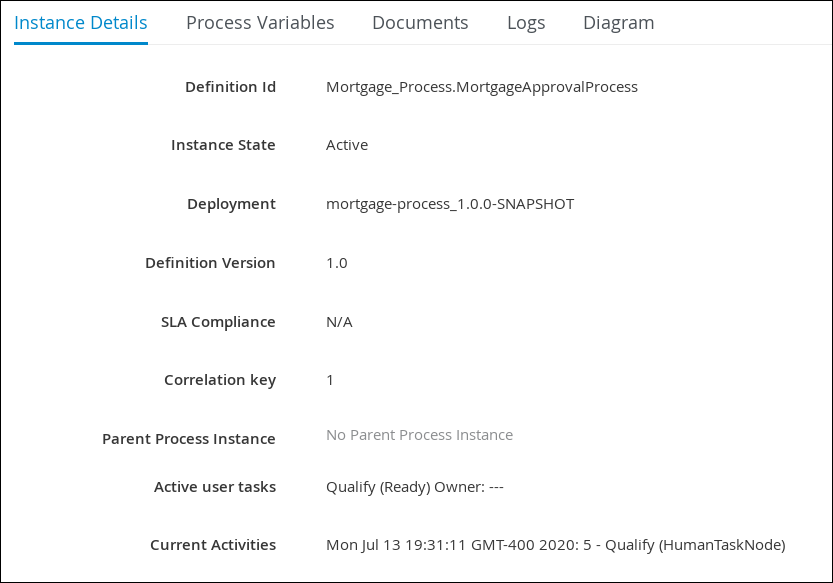The width and height of the screenshot is (833, 583).
Task: Open the Documents tab
Action: [420, 23]
